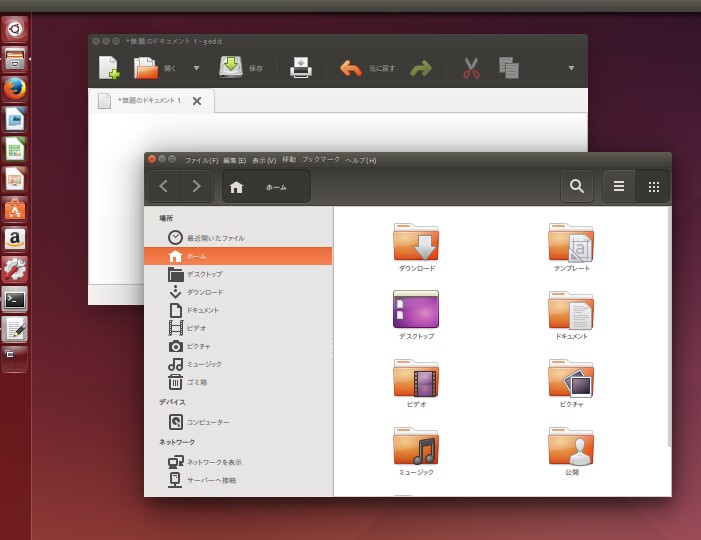The image size is (701, 540).
Task: Open Ubuntu Software Center from launcher
Action: tap(15, 209)
